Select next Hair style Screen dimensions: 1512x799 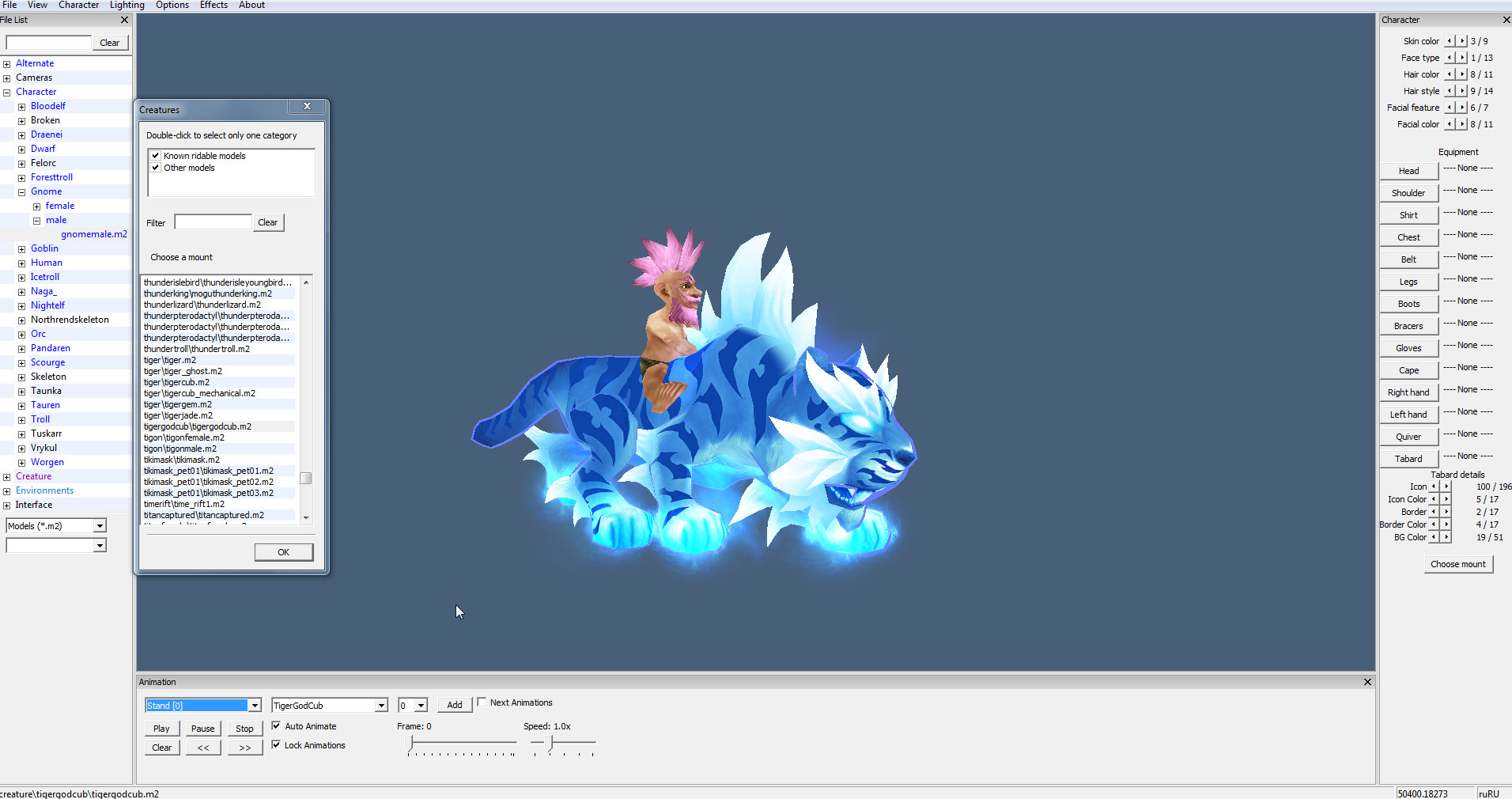click(1462, 91)
